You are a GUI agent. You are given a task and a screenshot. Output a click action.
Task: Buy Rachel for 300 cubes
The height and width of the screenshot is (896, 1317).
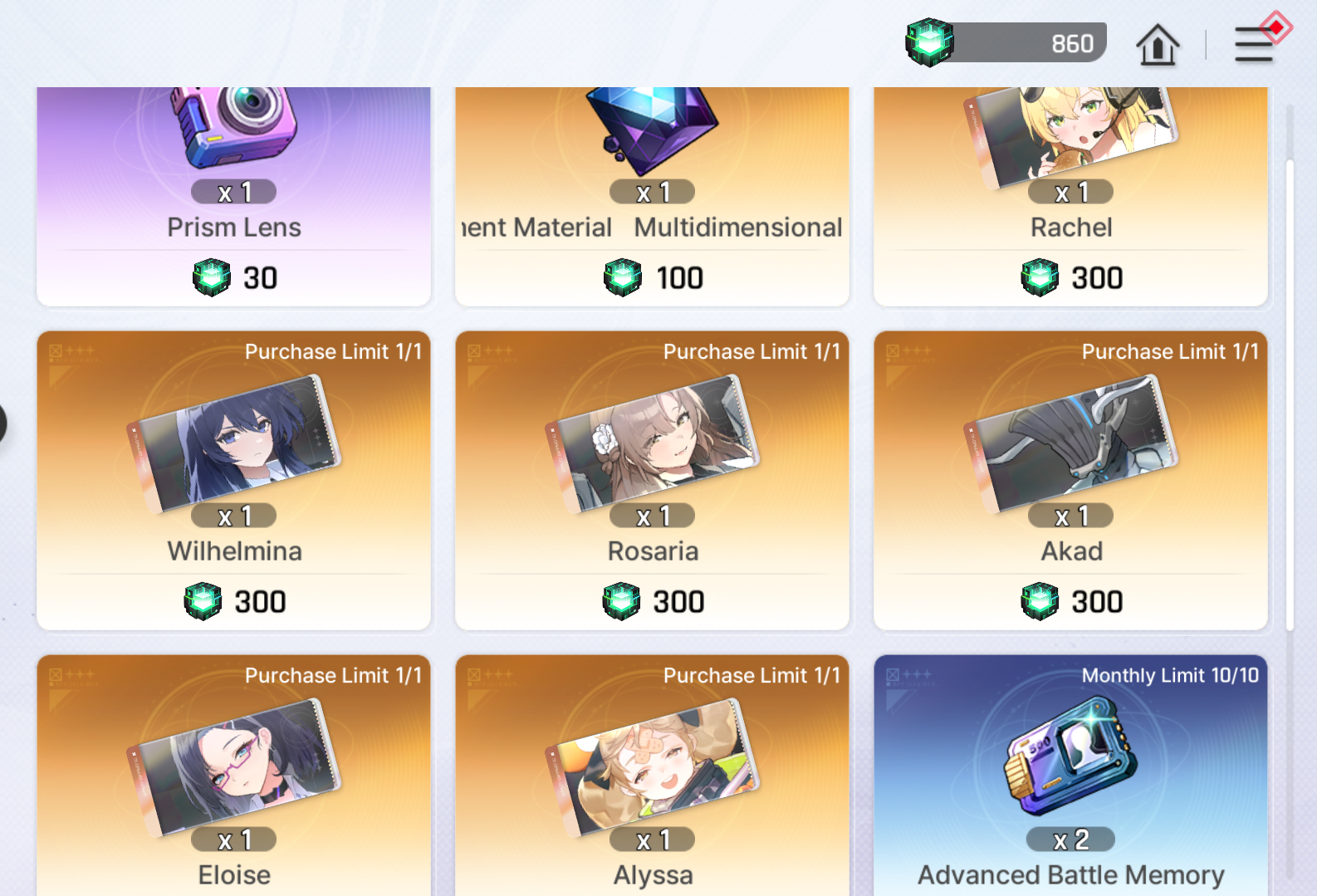[x=1071, y=278]
